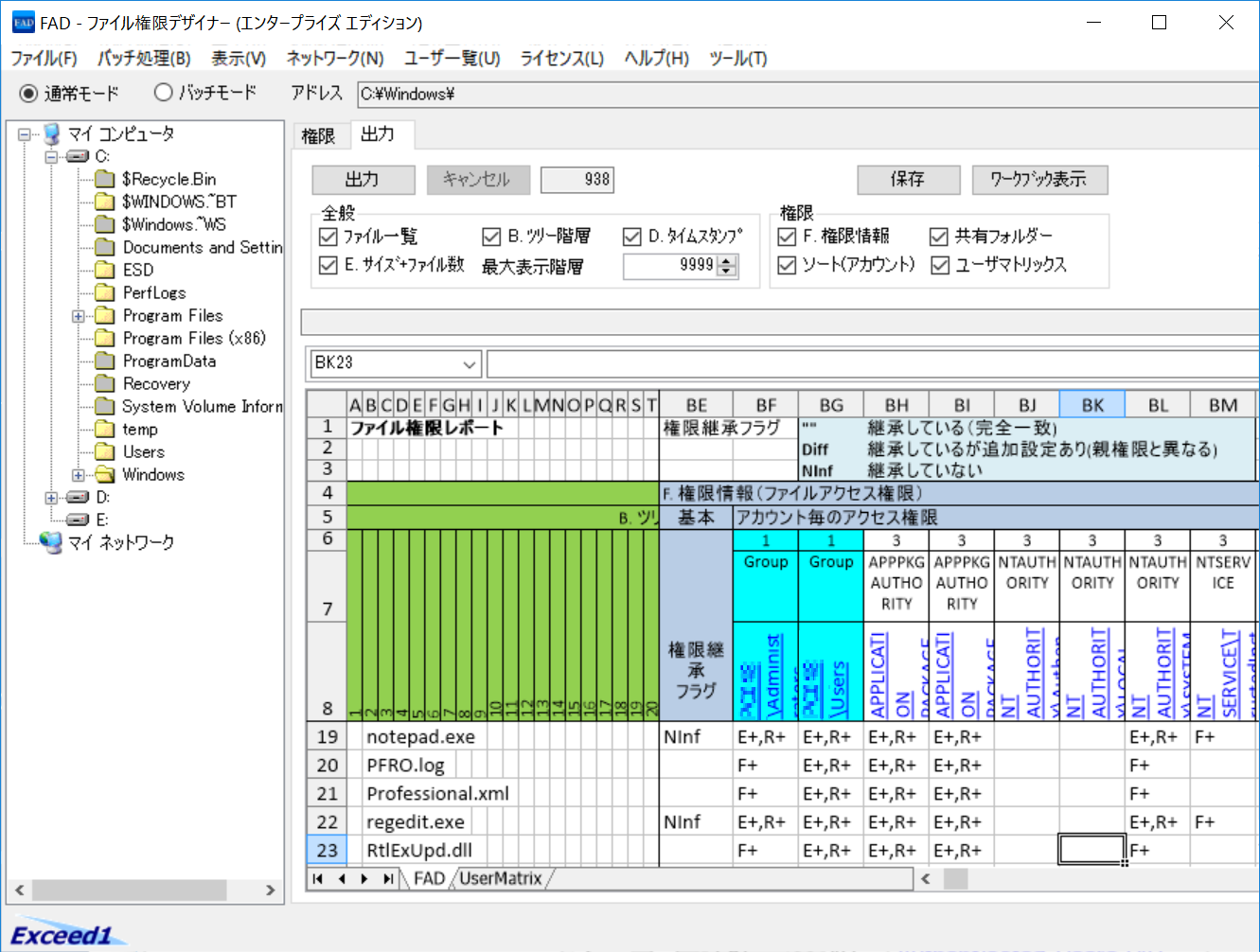The image size is (1260, 952).
Task: Toggle the B. ツリー階層 checkbox
Action: pyautogui.click(x=491, y=237)
